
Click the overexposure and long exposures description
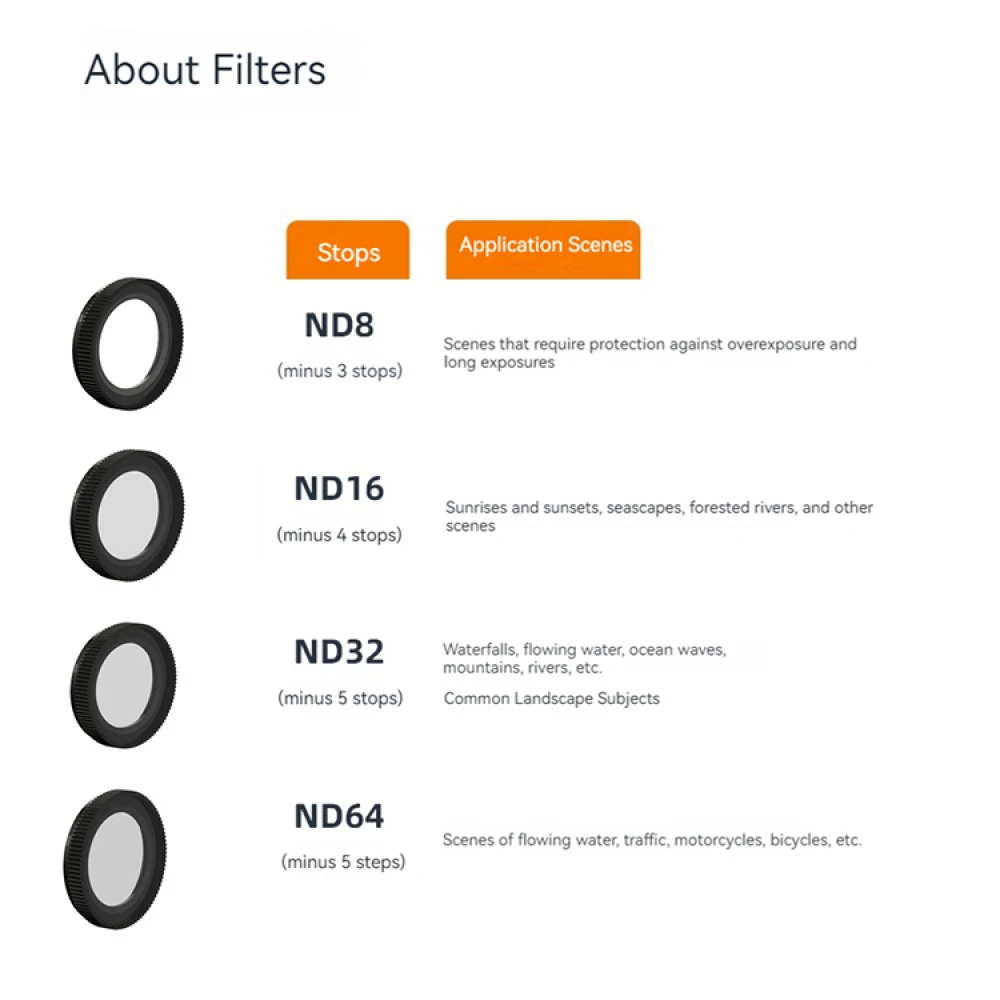point(650,353)
